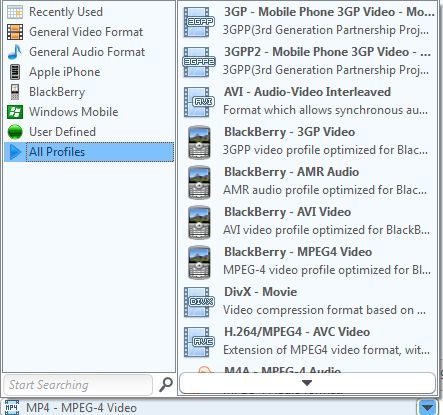Viewport: 443px width, 415px height.
Task: Click the General Audio Format music note icon
Action: click(15, 52)
